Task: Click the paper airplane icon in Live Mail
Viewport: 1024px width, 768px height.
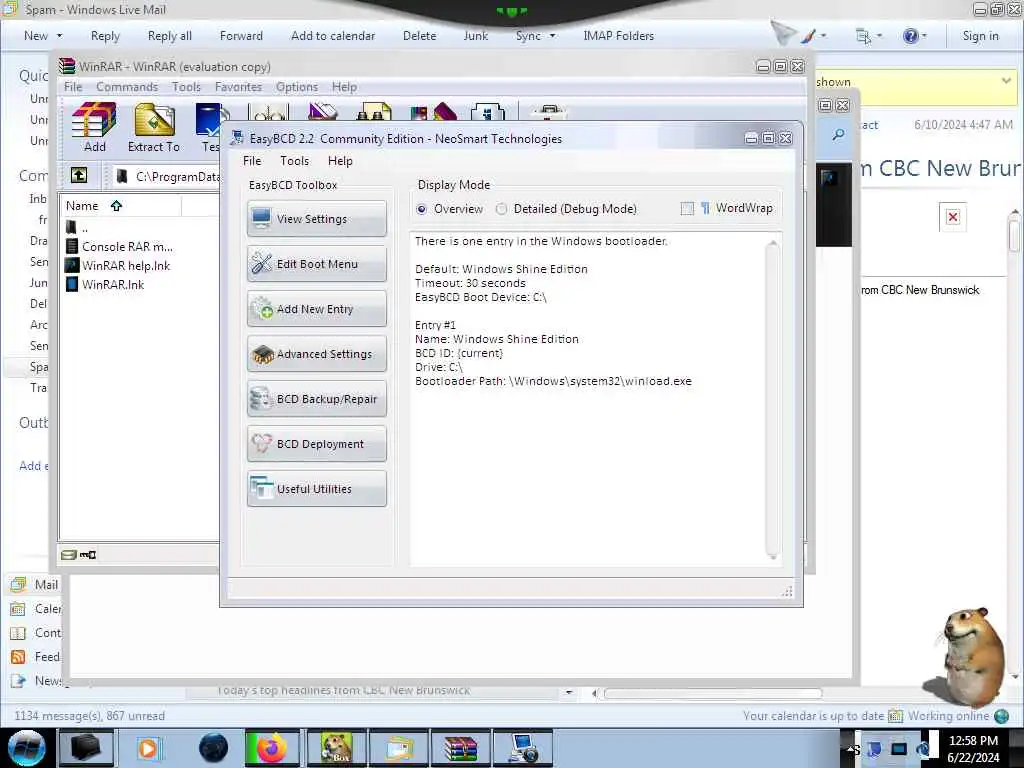Action: pyautogui.click(x=783, y=33)
